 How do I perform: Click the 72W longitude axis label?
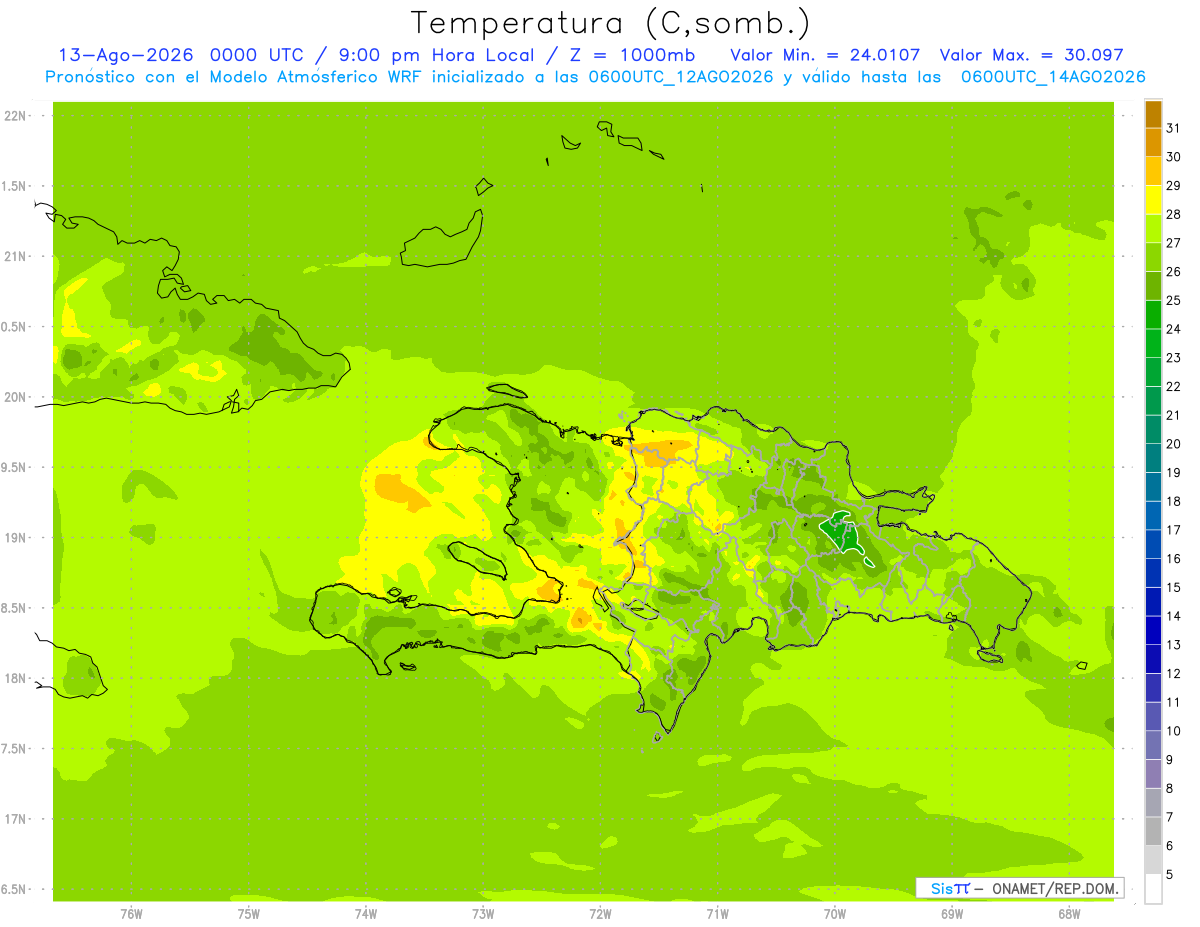click(x=600, y=914)
